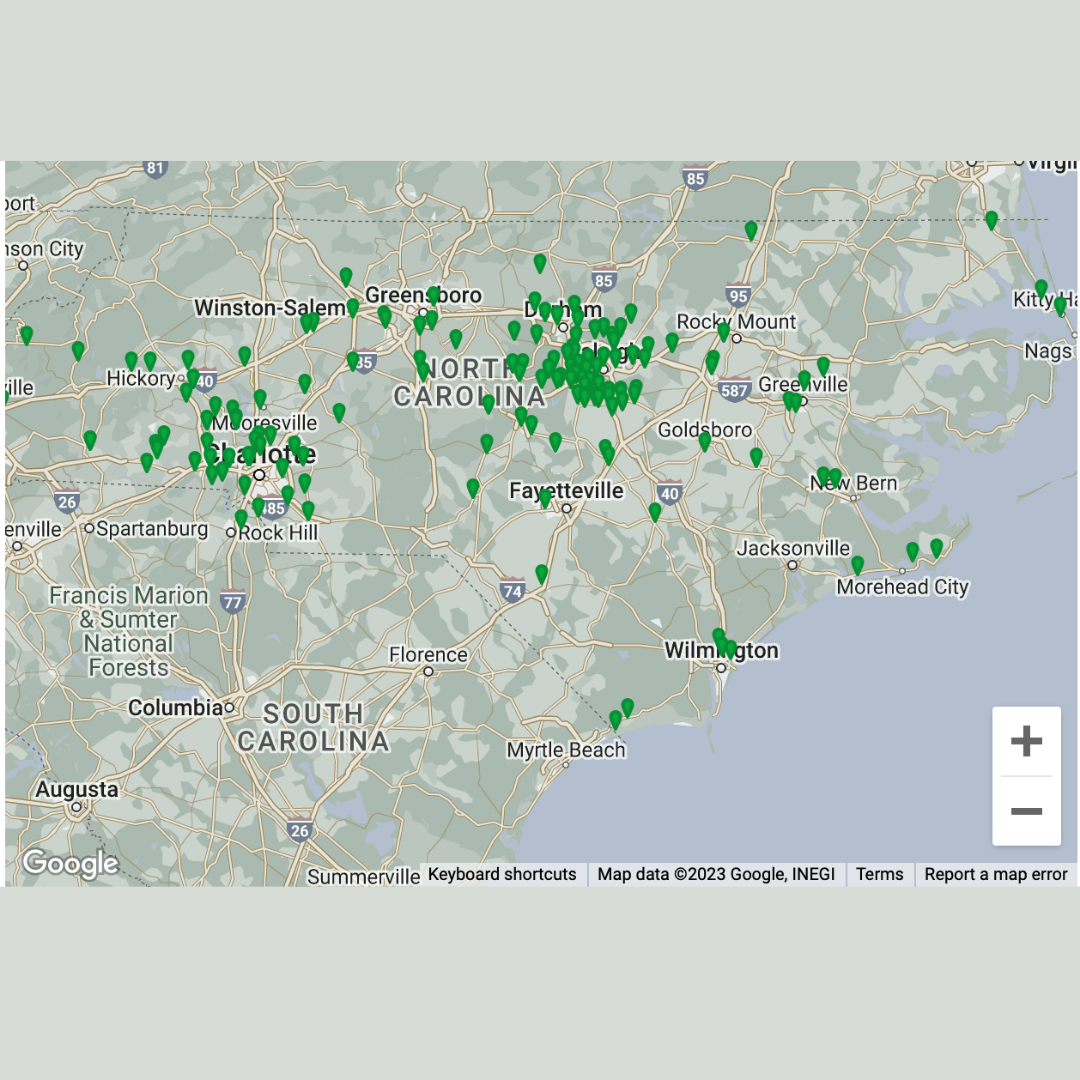1080x1080 pixels.
Task: Select the pin near I-74 south of Fayetteville
Action: coord(541,573)
